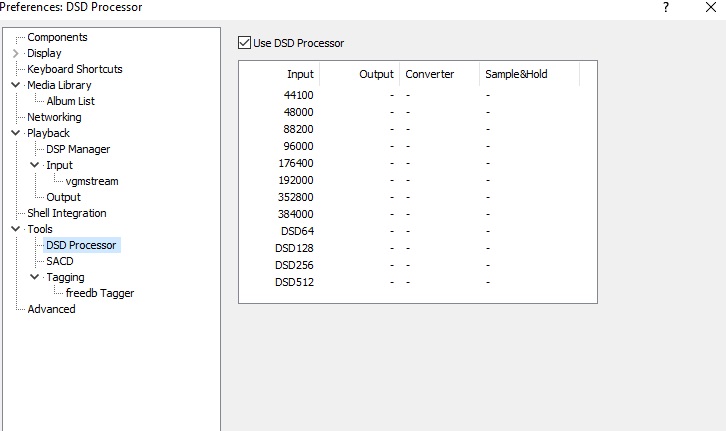726x431 pixels.
Task: Open the Advanced preferences page
Action: [x=51, y=309]
